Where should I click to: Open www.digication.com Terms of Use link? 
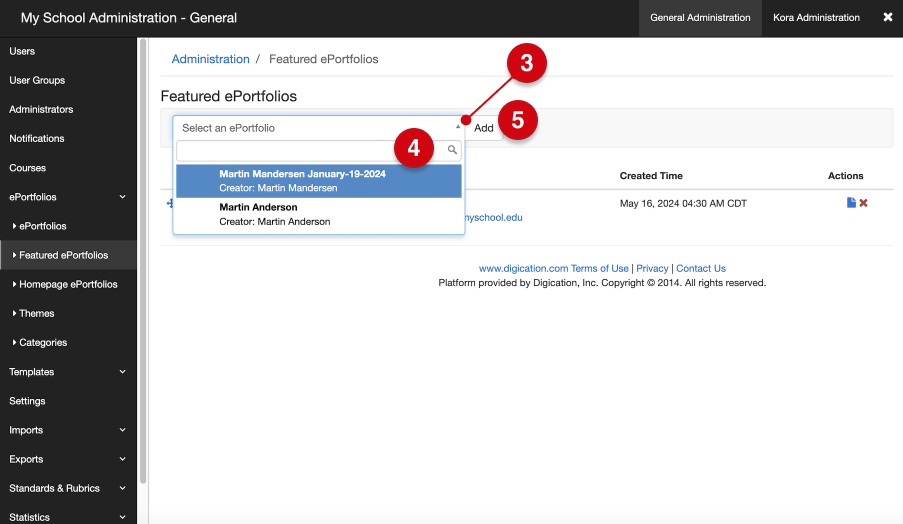pyautogui.click(x=553, y=268)
